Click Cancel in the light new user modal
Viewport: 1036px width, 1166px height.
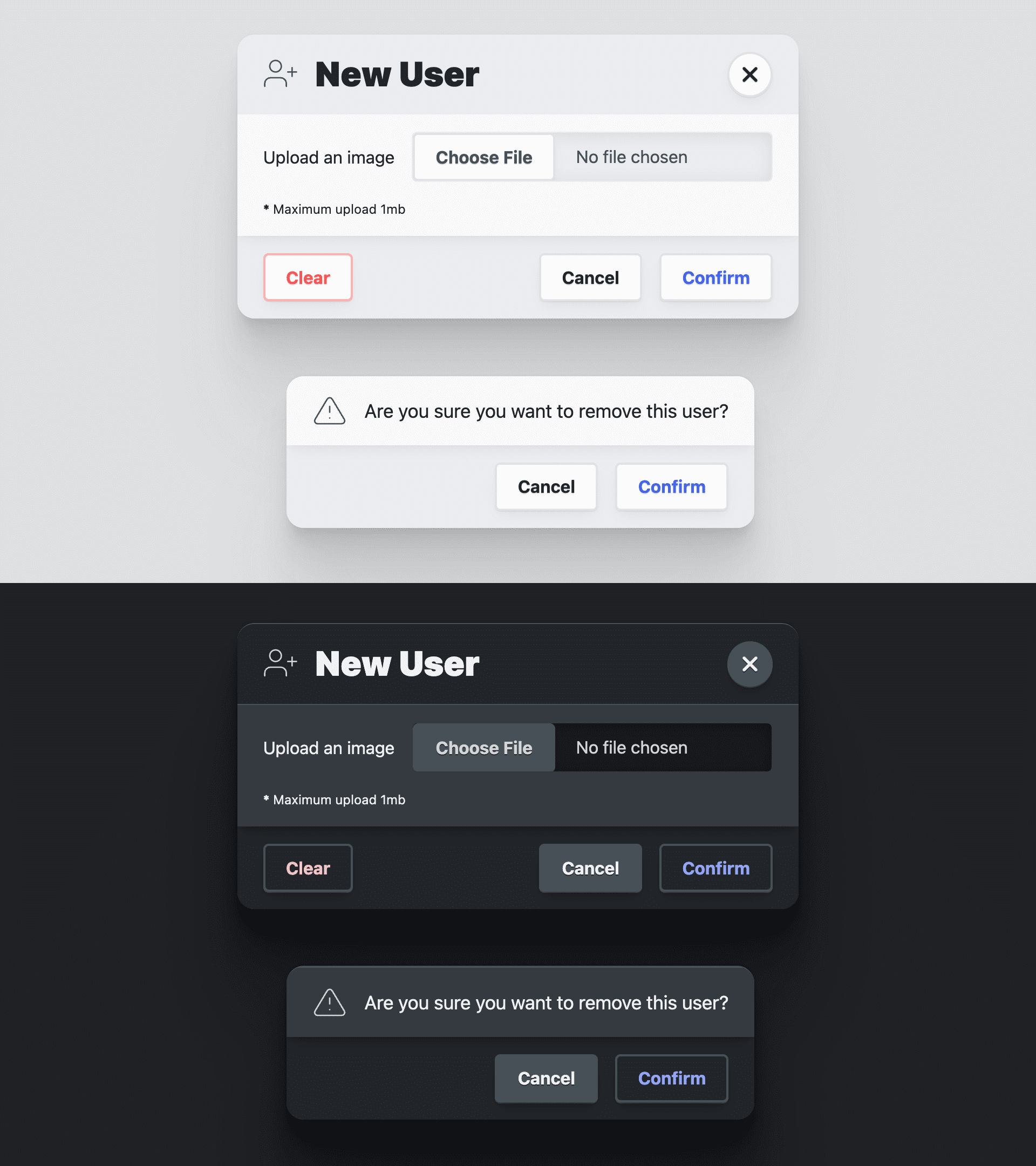[x=590, y=277]
